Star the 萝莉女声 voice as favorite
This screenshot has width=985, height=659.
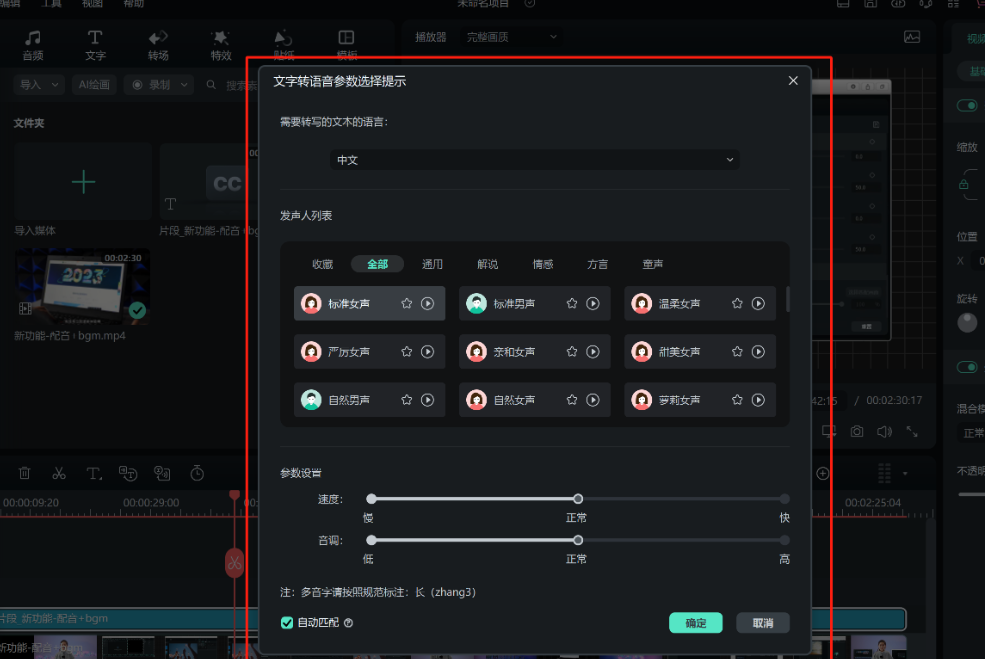(737, 400)
